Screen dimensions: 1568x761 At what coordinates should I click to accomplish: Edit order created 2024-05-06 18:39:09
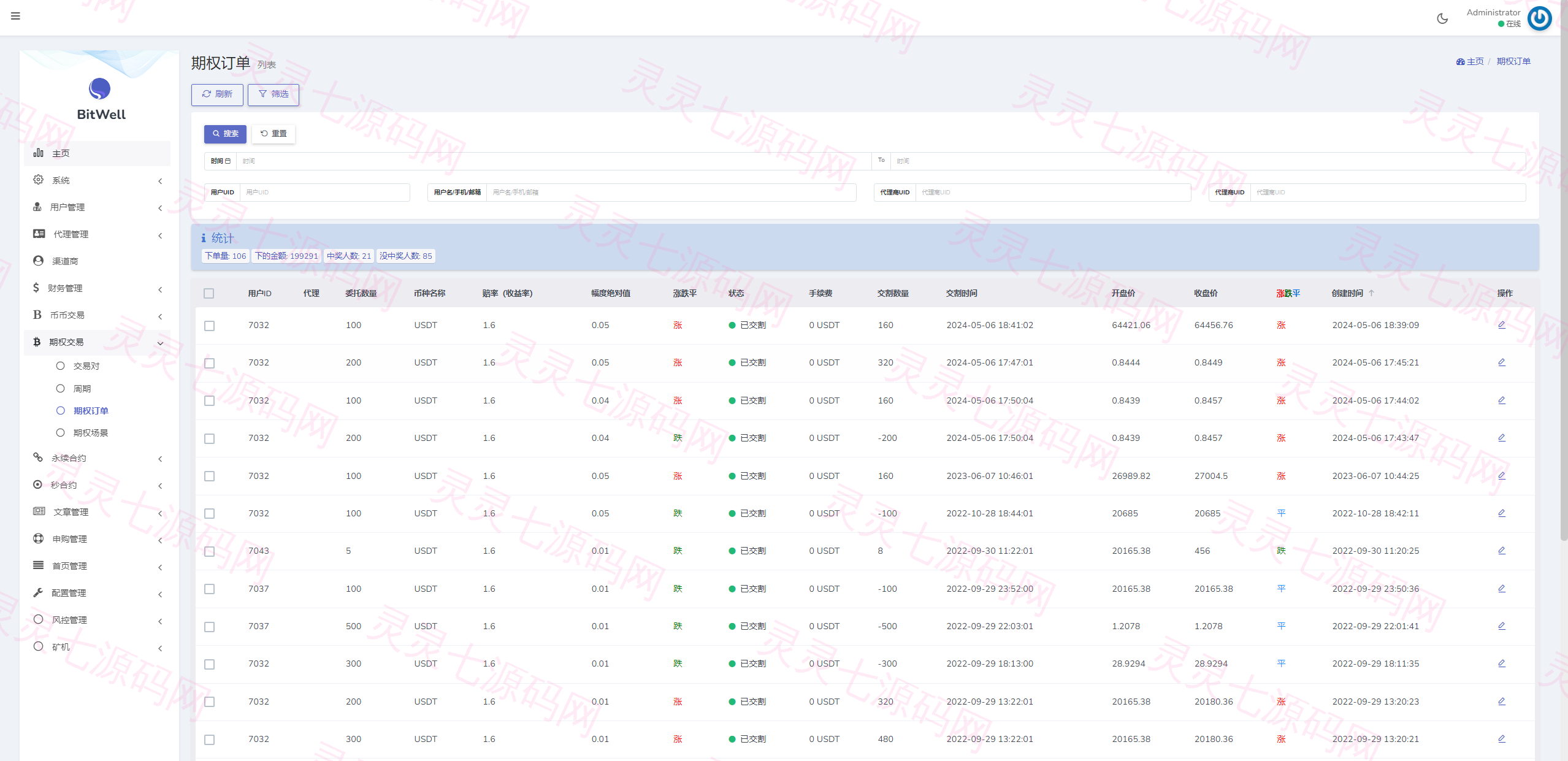1501,325
